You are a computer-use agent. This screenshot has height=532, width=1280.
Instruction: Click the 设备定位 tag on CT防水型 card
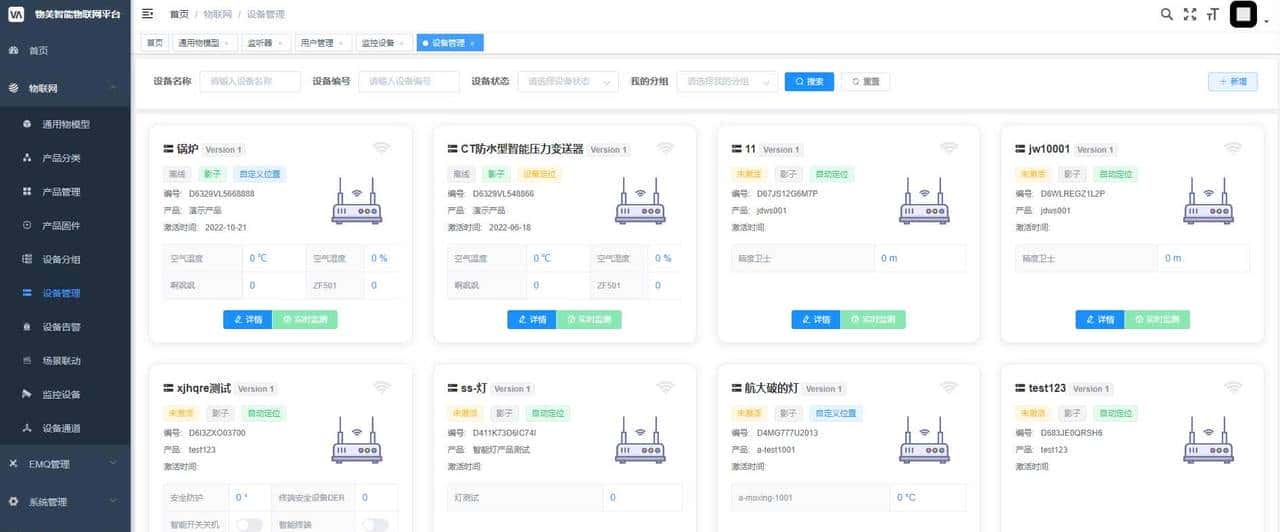click(540, 174)
